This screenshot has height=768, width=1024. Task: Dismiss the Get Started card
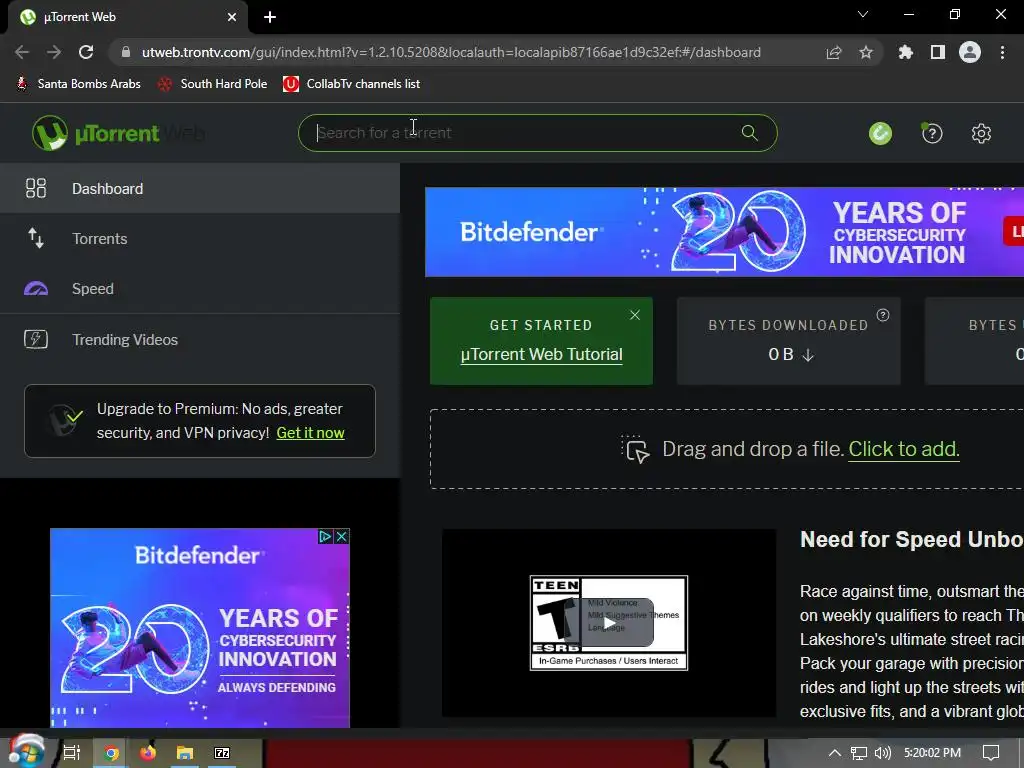coord(635,315)
